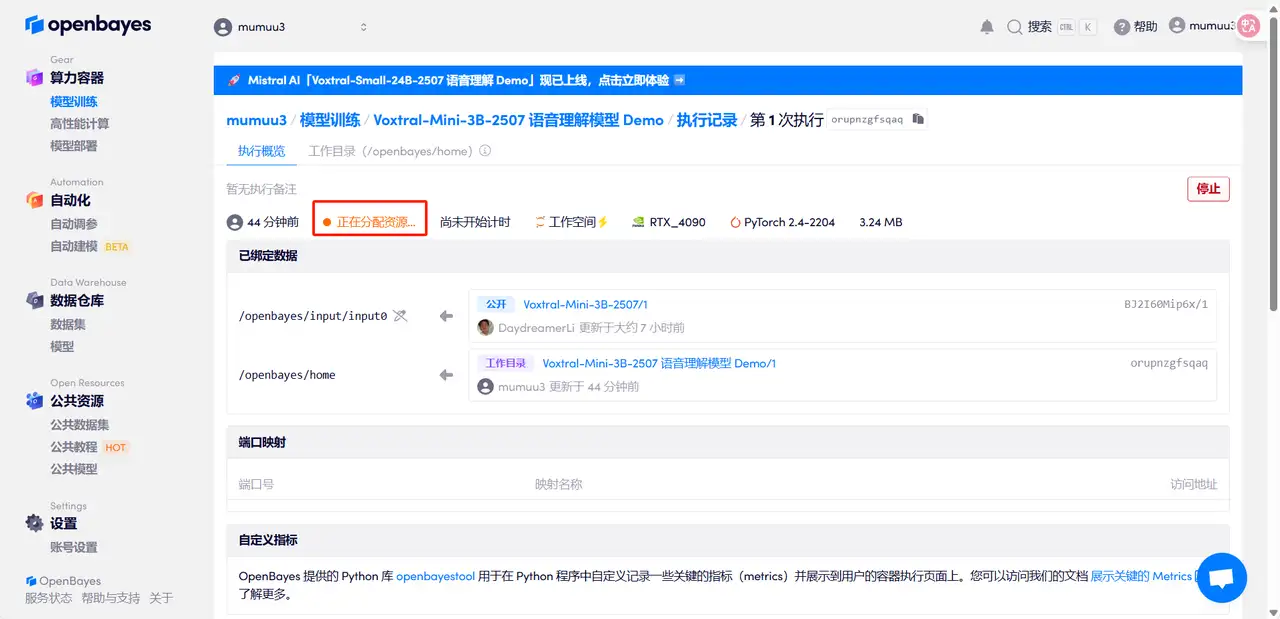Click the PyTorch 2.4-2204 icon
The width and height of the screenshot is (1280, 619).
pos(735,222)
